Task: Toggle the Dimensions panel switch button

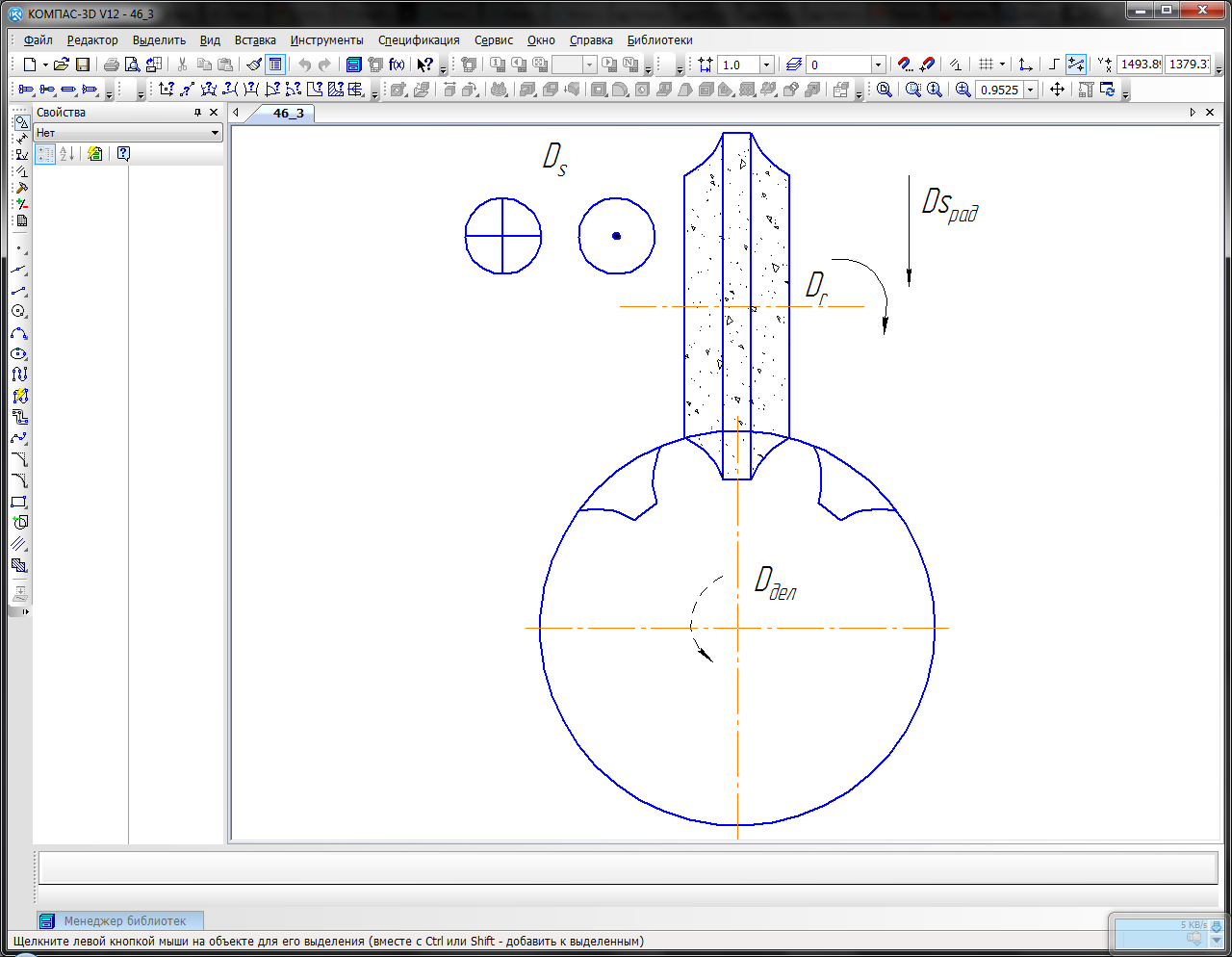Action: (20, 139)
